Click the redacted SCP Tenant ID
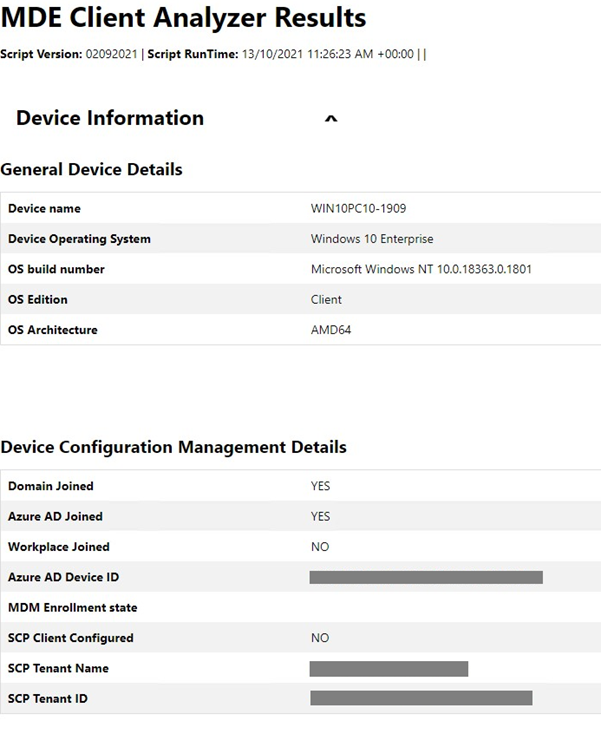The width and height of the screenshot is (601, 734). coord(421,698)
